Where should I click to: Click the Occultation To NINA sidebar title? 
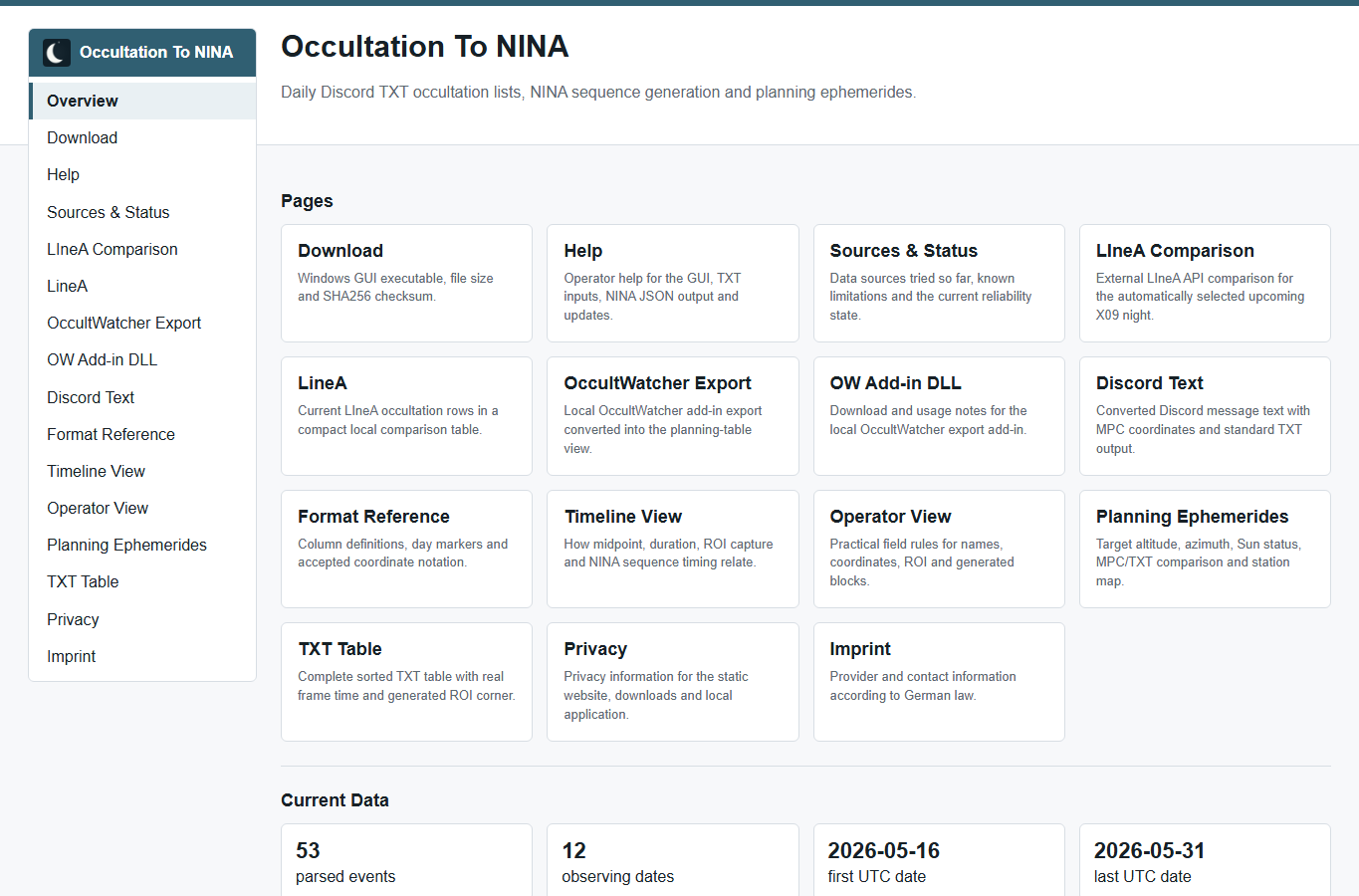156,52
